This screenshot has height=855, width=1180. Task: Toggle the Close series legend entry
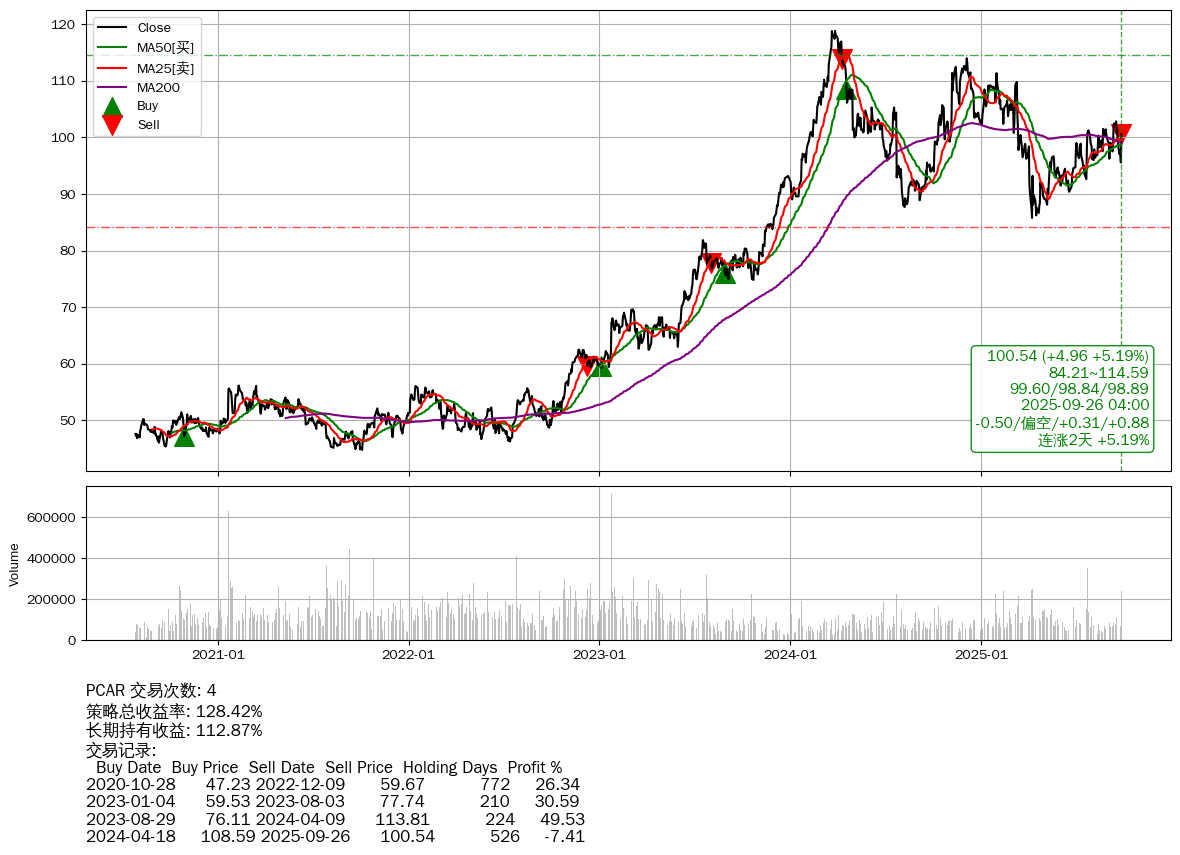tap(154, 28)
